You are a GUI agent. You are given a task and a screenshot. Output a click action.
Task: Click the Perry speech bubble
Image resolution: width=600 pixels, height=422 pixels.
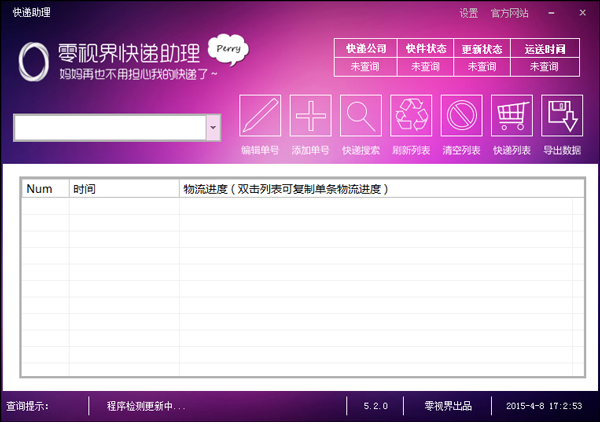[x=227, y=47]
